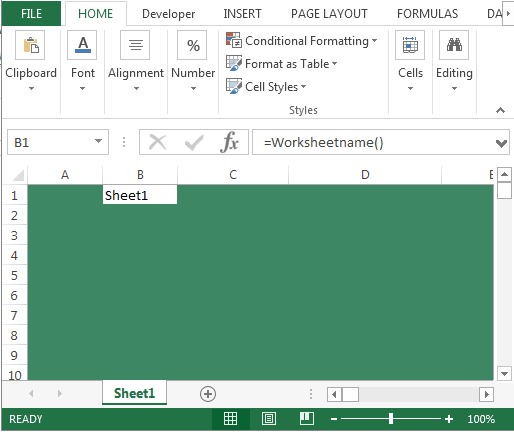
Task: Open the Cells group icon
Action: (410, 45)
